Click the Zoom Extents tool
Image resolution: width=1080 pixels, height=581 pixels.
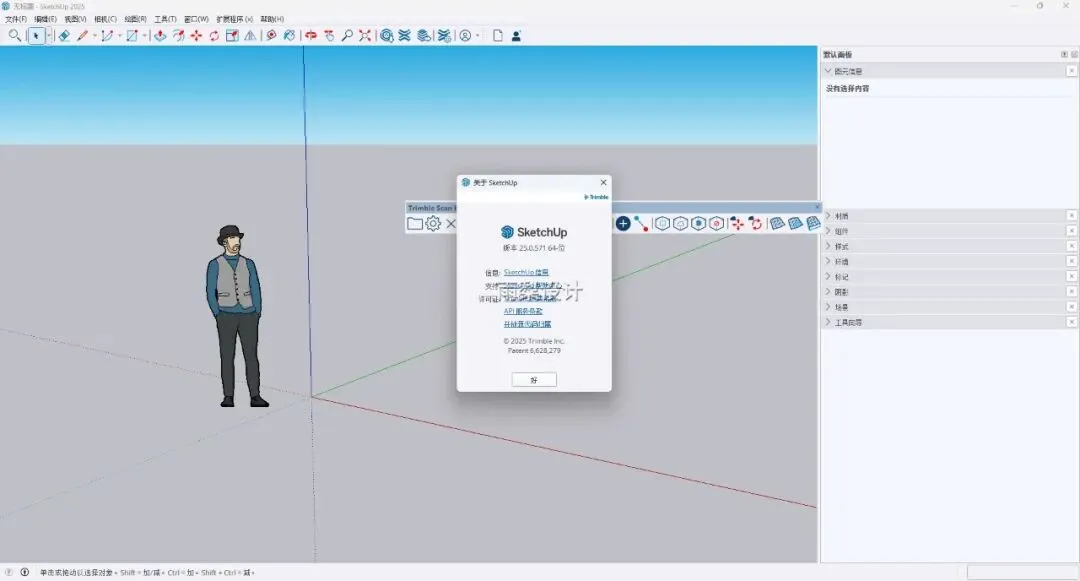point(365,36)
